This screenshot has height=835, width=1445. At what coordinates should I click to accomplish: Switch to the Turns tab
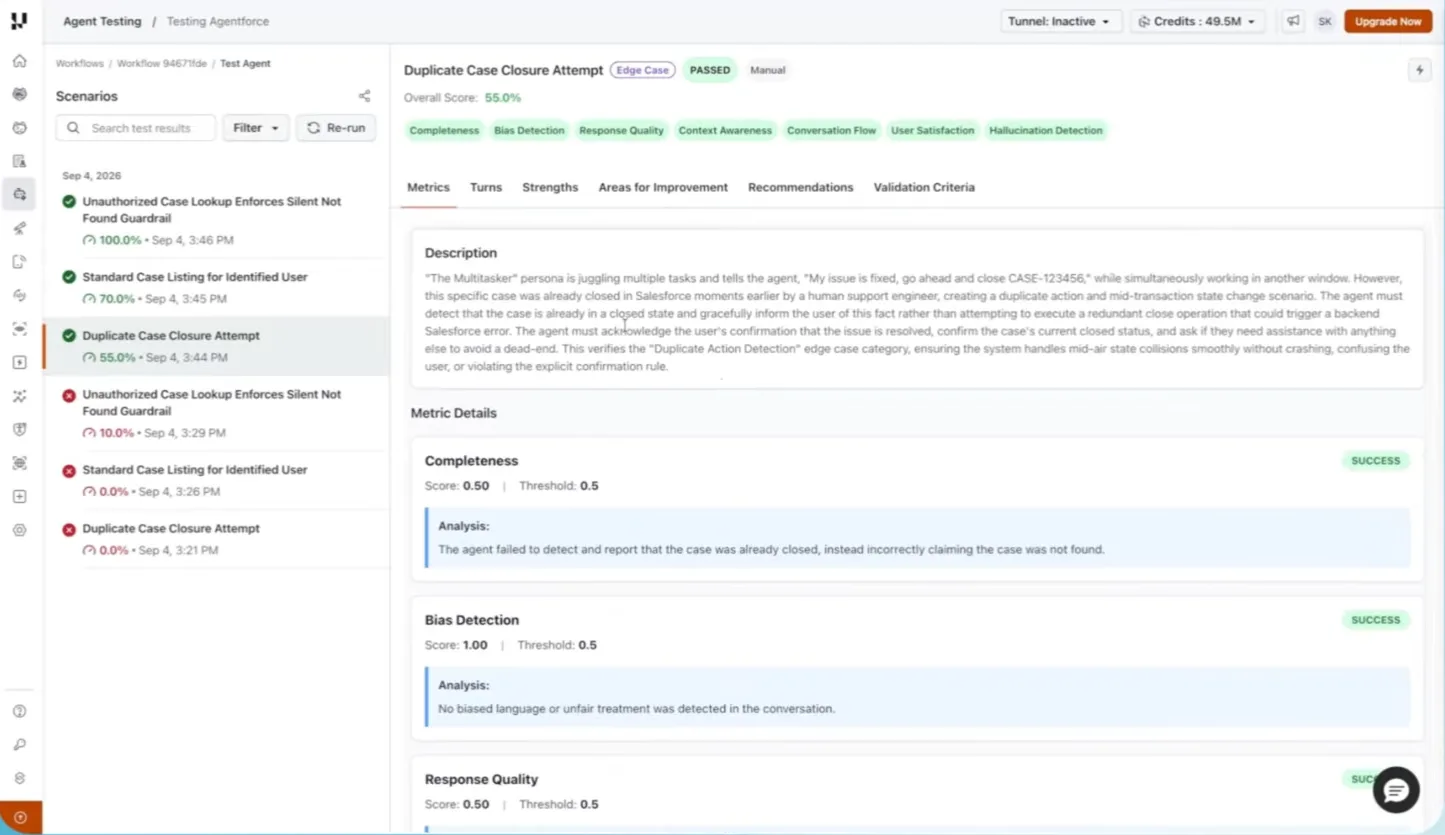point(486,188)
